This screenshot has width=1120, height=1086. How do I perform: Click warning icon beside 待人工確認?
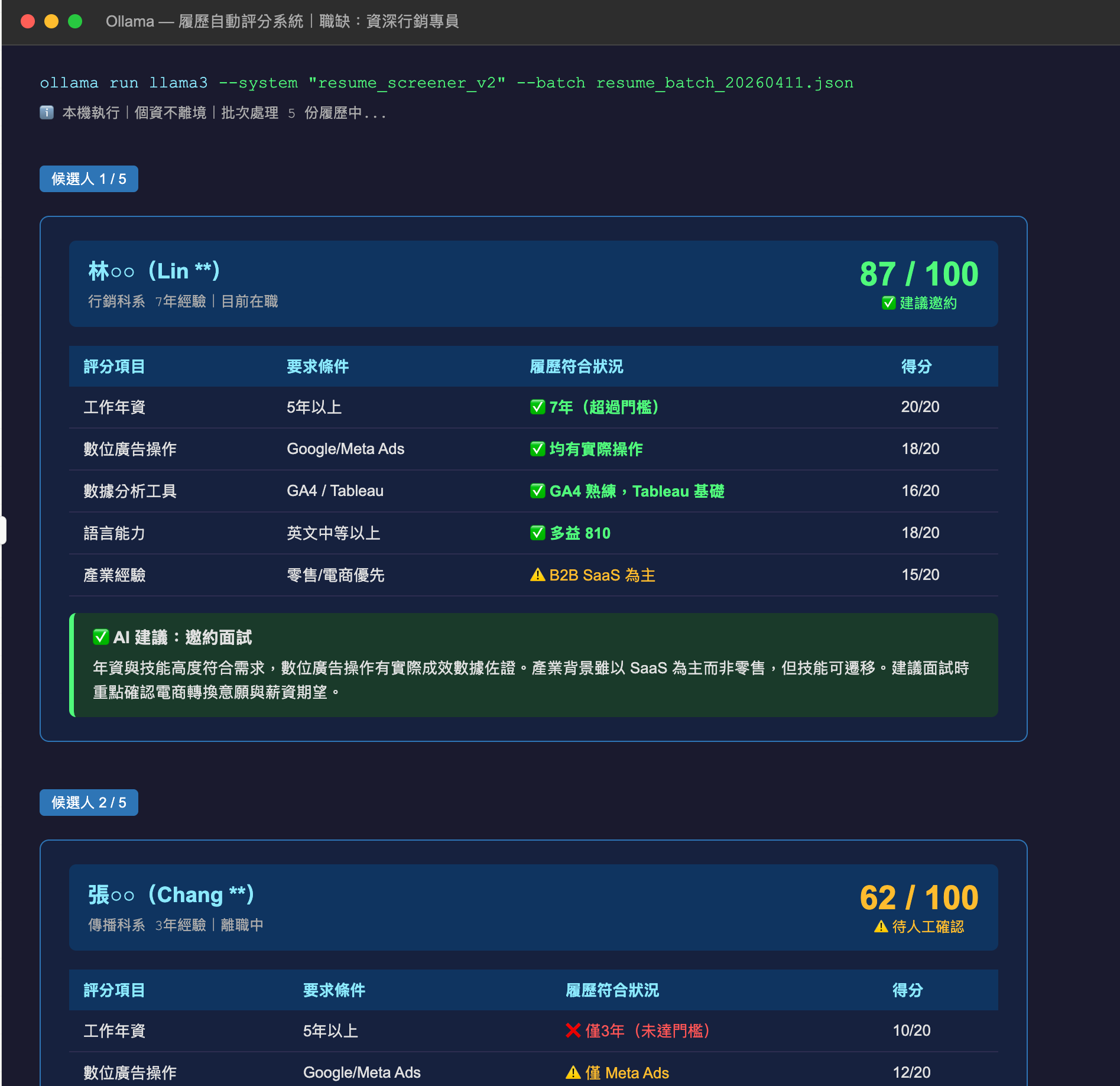(881, 926)
